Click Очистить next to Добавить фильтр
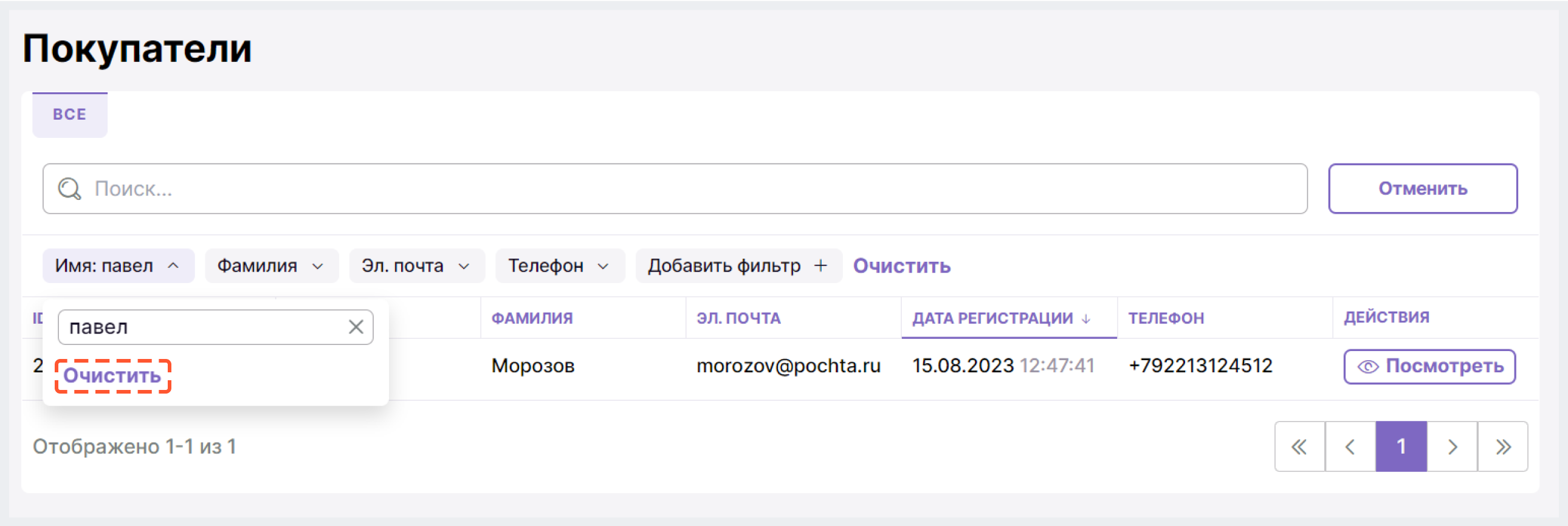This screenshot has width=1568, height=526. click(901, 266)
